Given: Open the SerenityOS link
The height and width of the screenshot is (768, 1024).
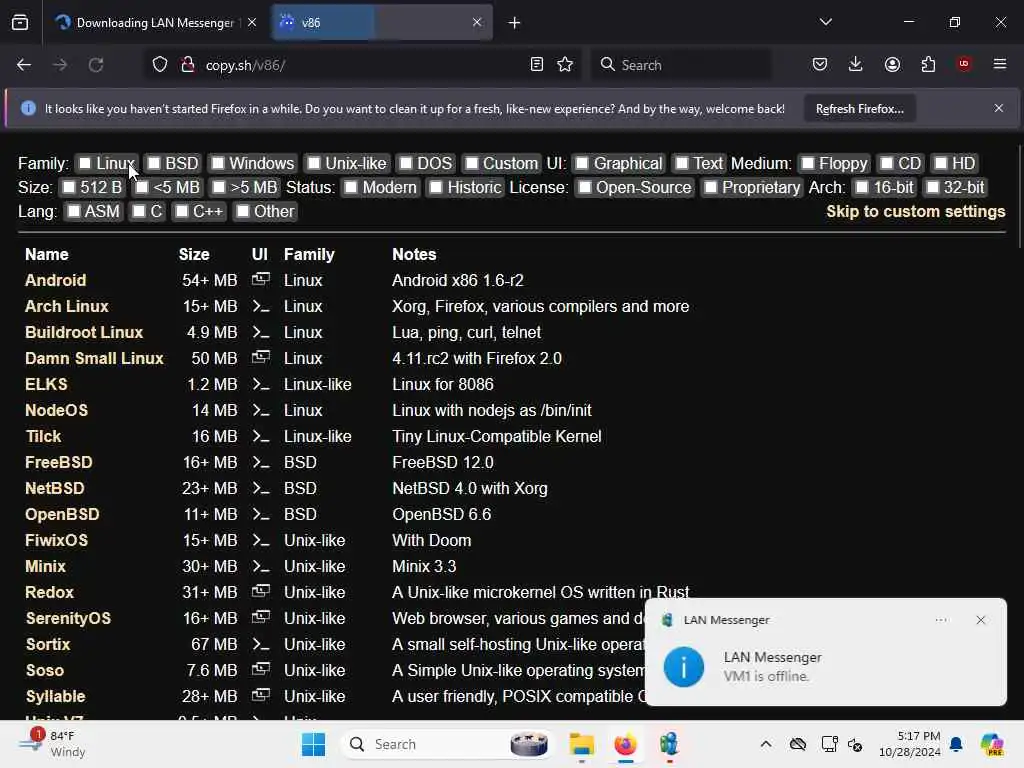Looking at the screenshot, I should pos(68,618).
